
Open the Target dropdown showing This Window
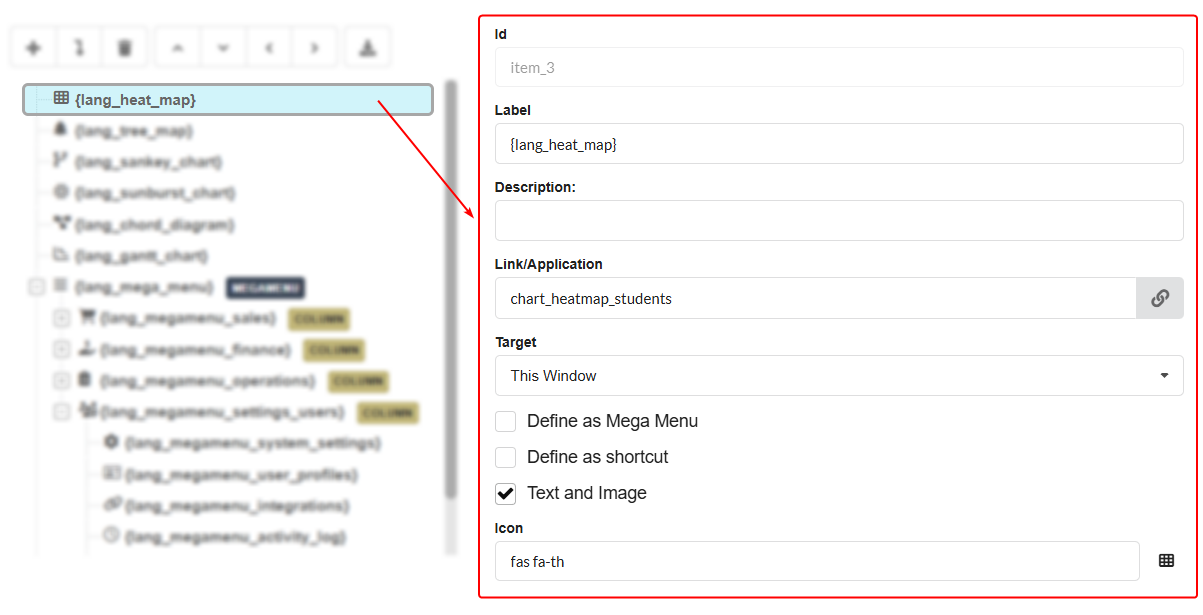pos(838,376)
